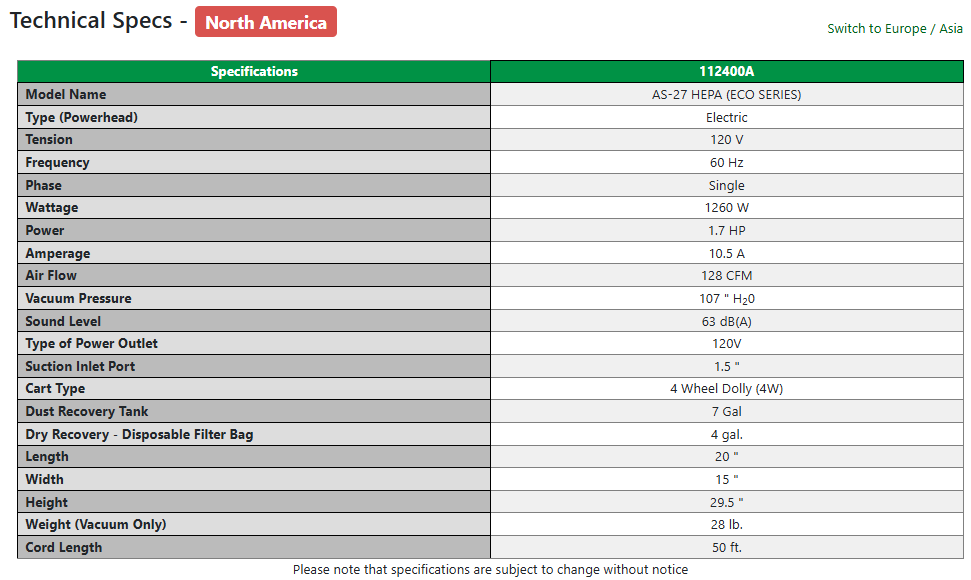
Task: Click the 128 CFM air flow value
Action: (726, 276)
